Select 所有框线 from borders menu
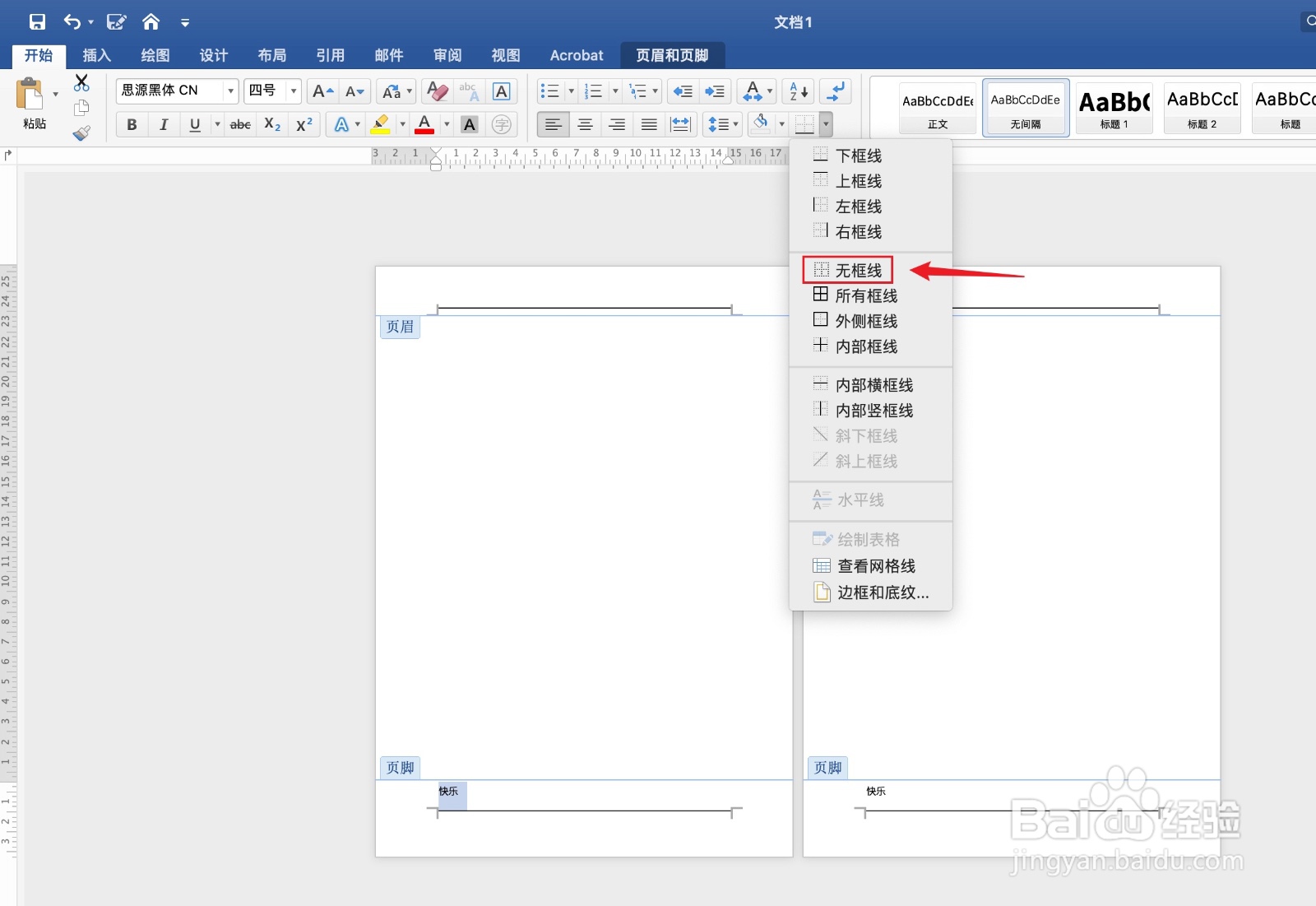The width and height of the screenshot is (1316, 906). point(870,295)
